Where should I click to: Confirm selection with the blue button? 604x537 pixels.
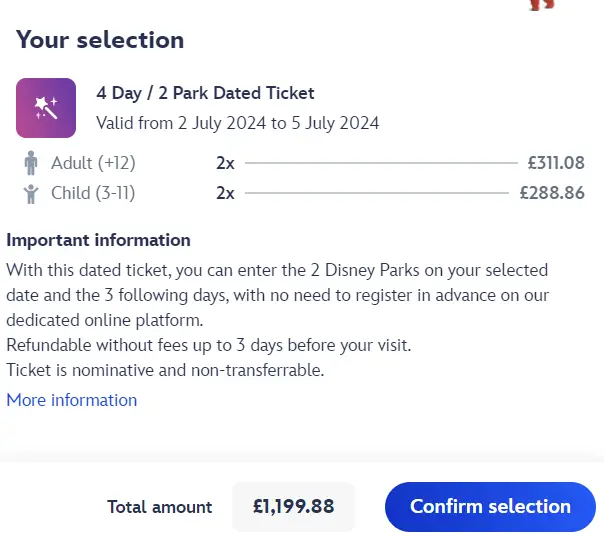[x=490, y=507]
